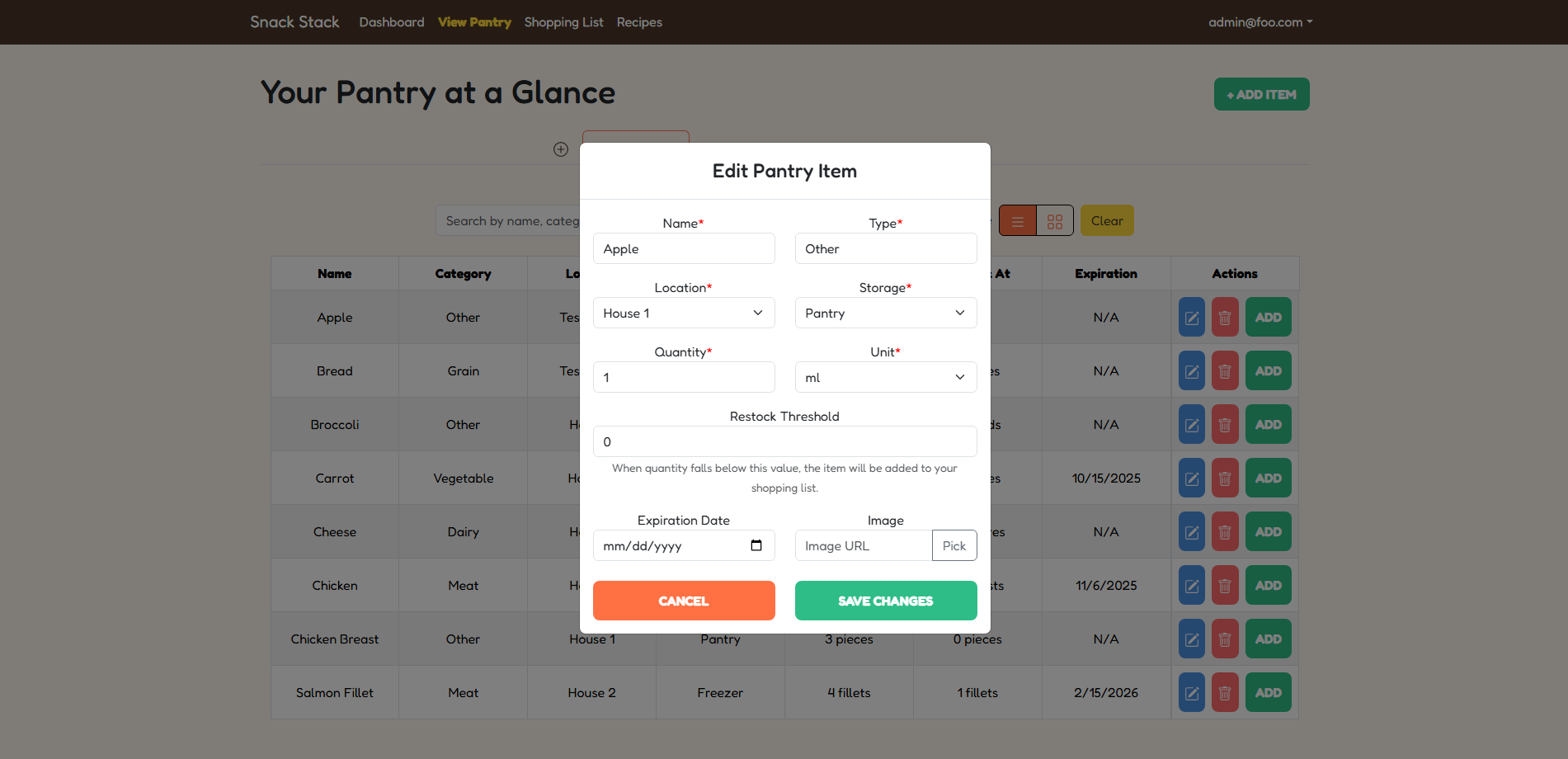Expand the Storage dropdown showing Pantry

coord(886,313)
